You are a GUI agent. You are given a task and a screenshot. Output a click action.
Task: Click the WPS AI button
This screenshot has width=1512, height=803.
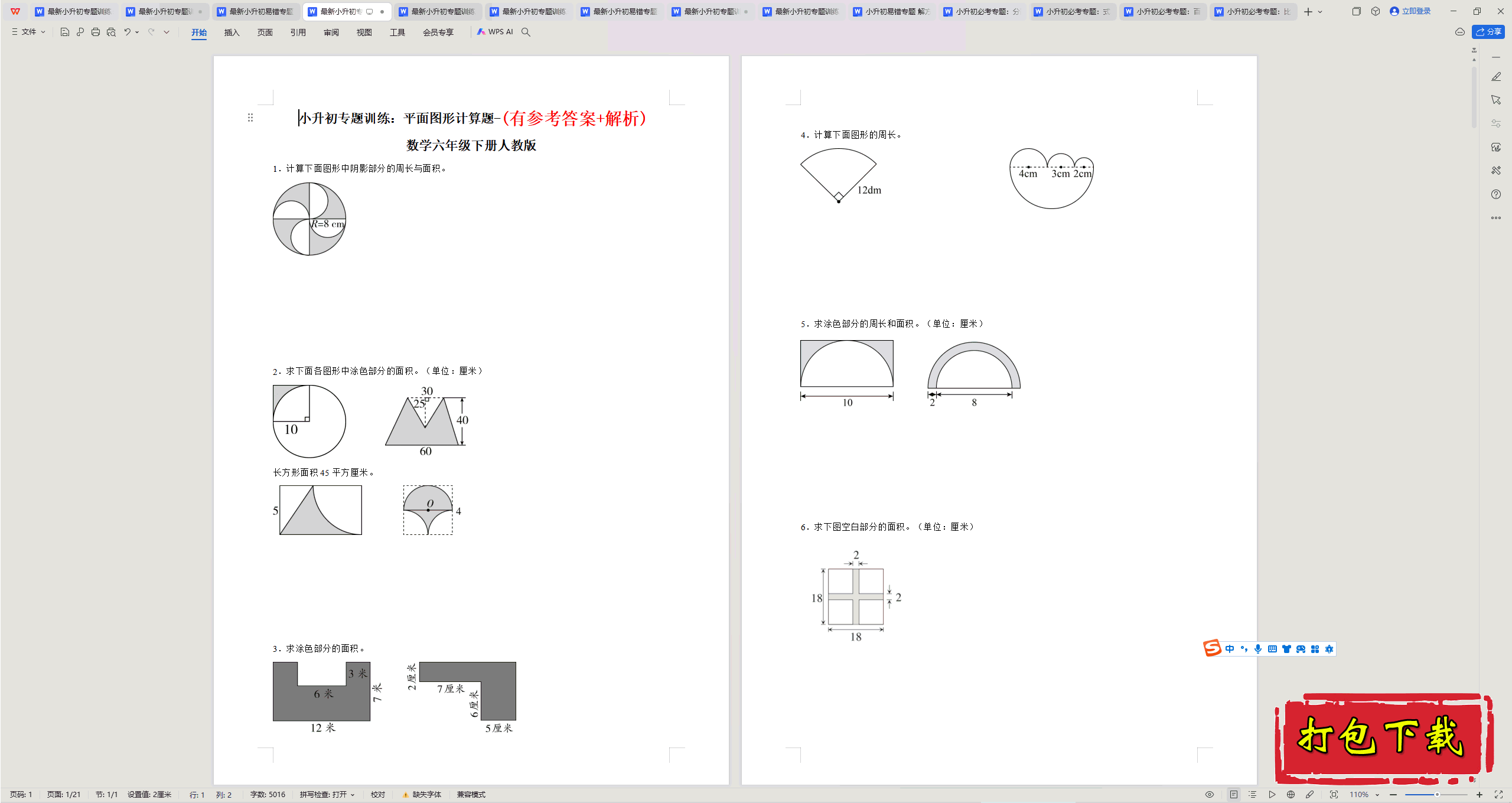pyautogui.click(x=495, y=32)
